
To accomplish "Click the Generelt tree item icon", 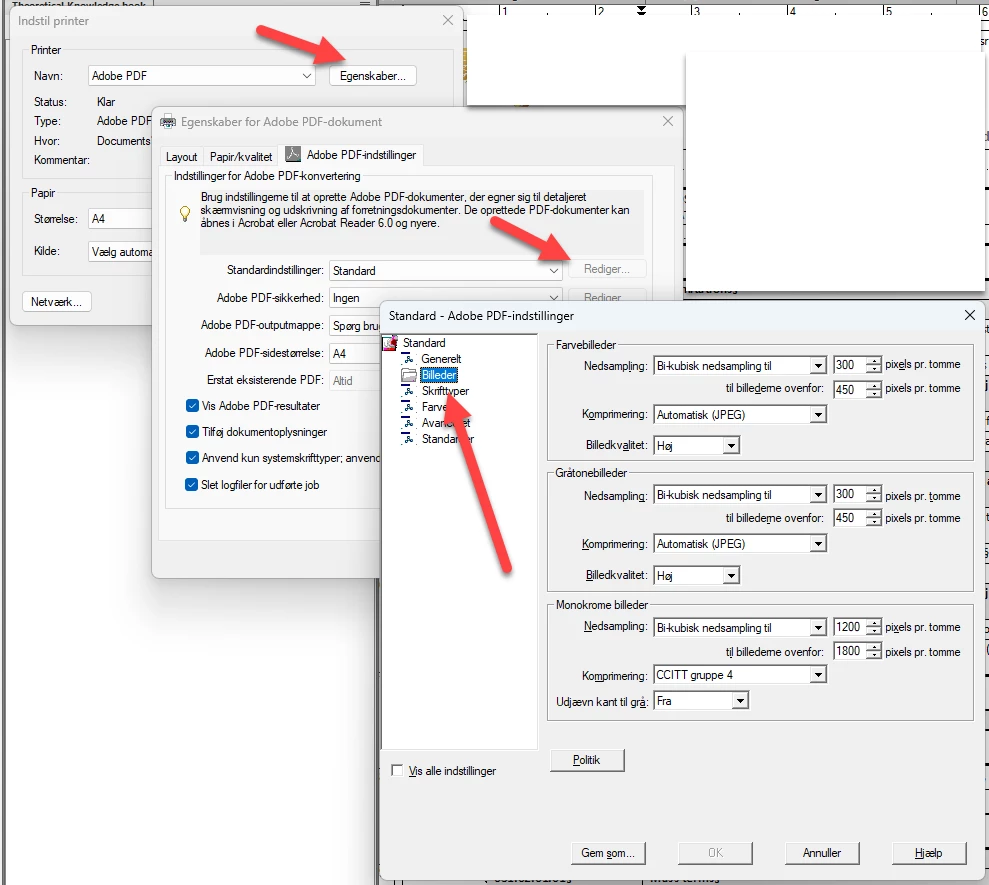I will pyautogui.click(x=408, y=359).
